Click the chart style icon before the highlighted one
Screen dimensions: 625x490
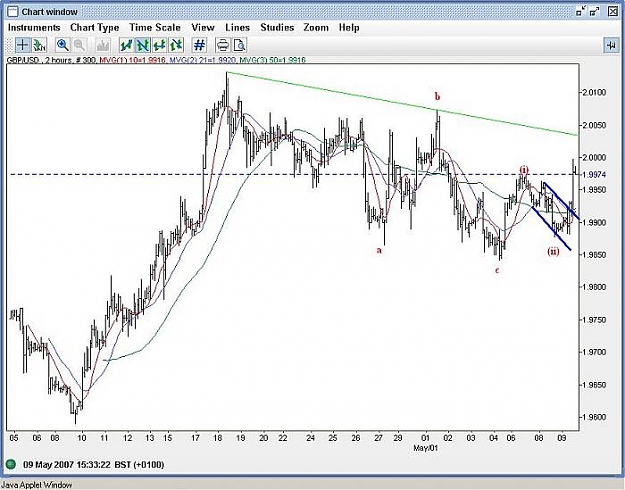pyautogui.click(x=126, y=45)
